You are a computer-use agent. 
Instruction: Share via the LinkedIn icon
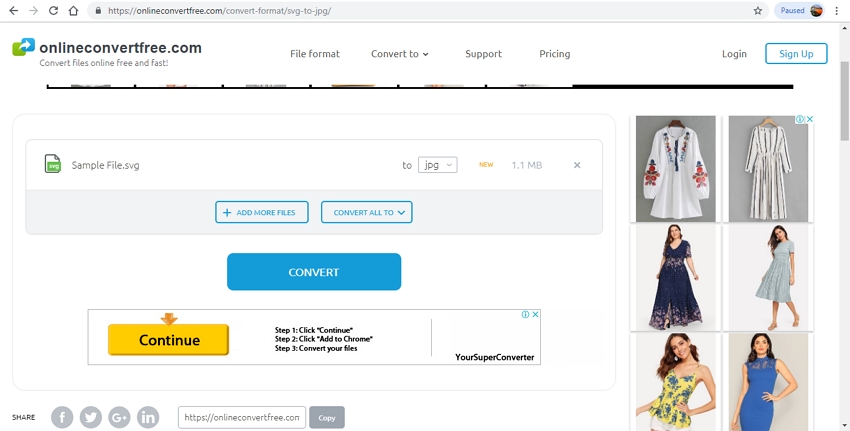148,417
